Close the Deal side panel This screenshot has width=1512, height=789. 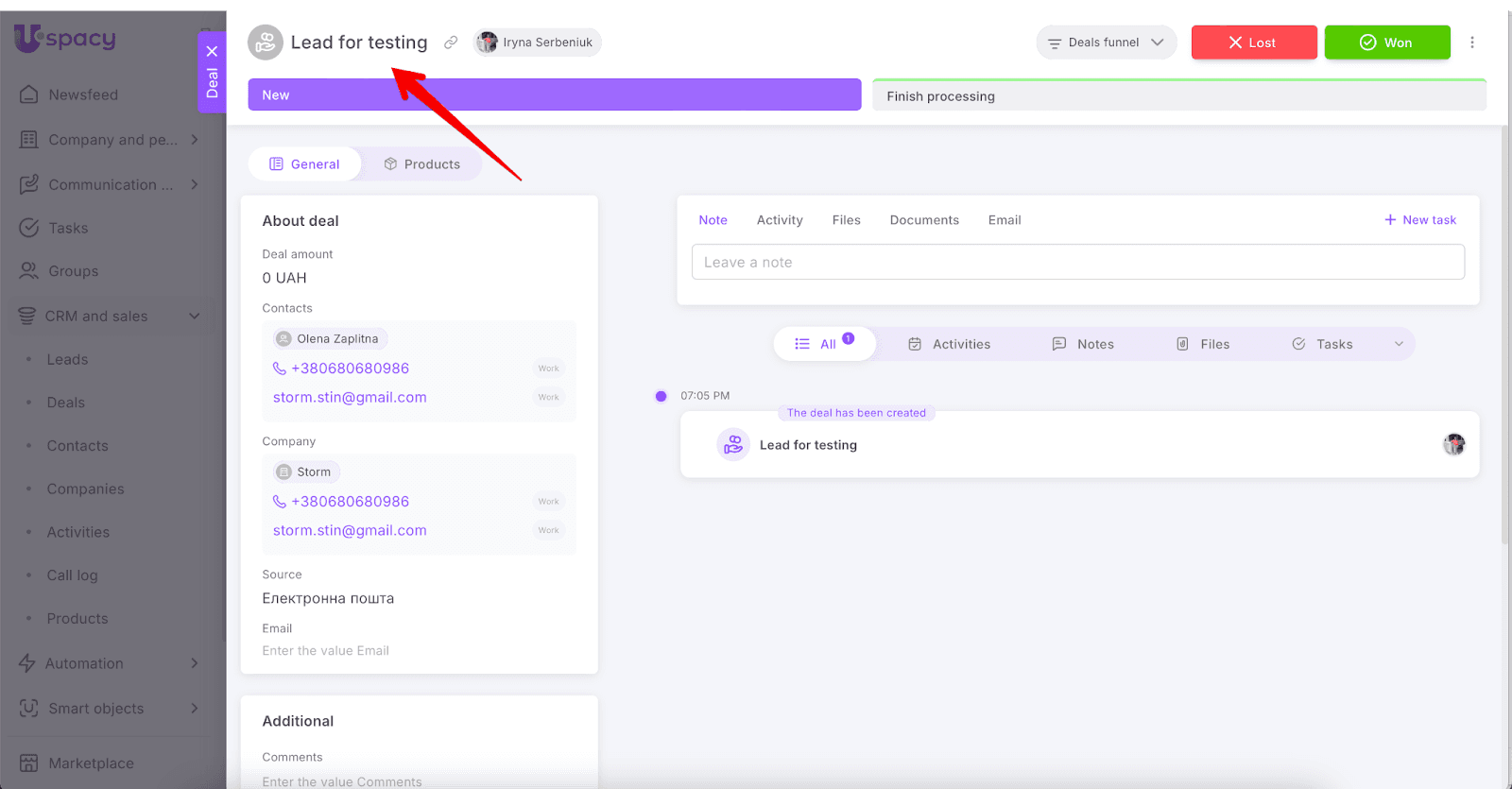click(x=212, y=52)
